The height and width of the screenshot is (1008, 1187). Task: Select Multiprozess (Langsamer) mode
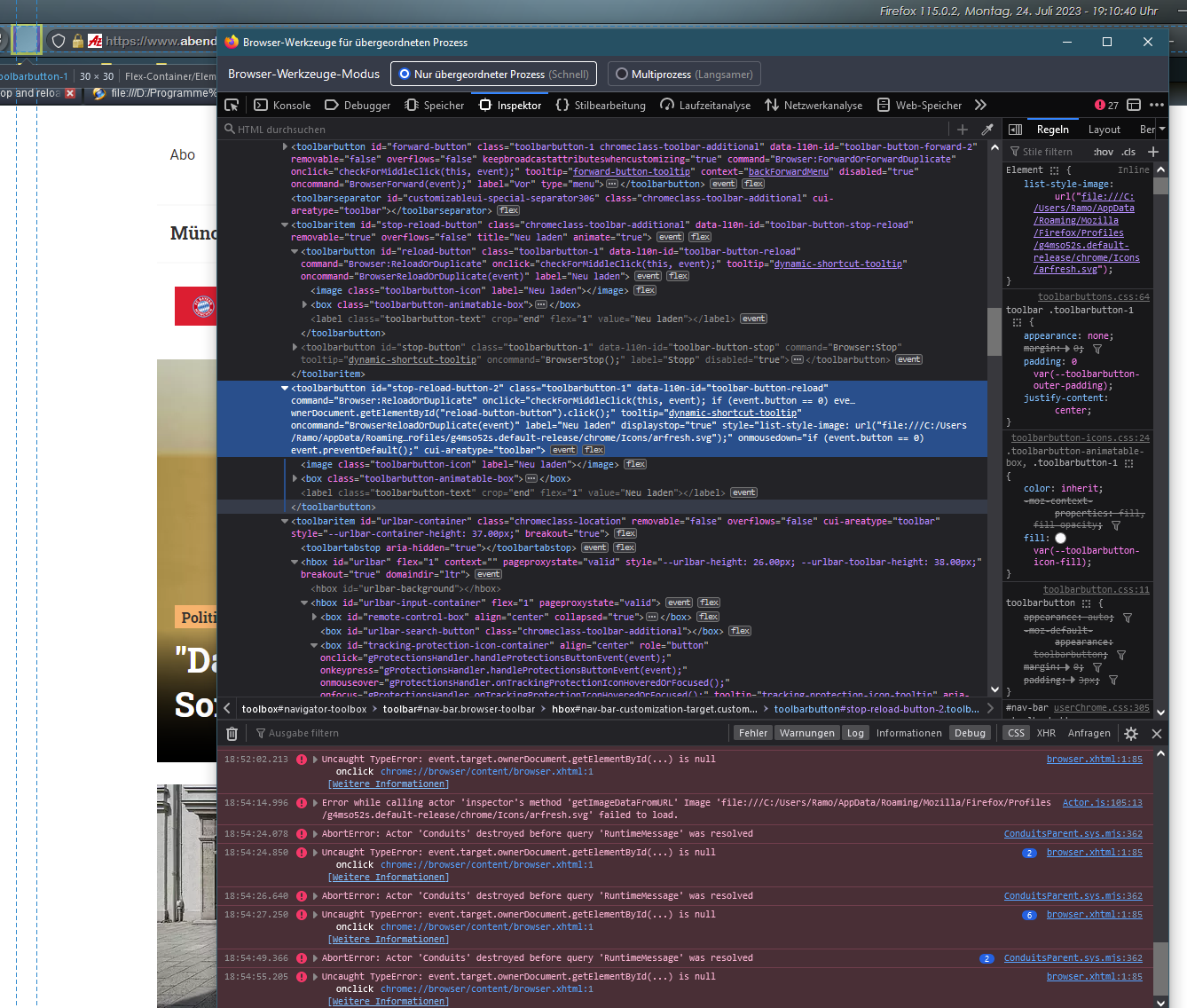click(685, 75)
